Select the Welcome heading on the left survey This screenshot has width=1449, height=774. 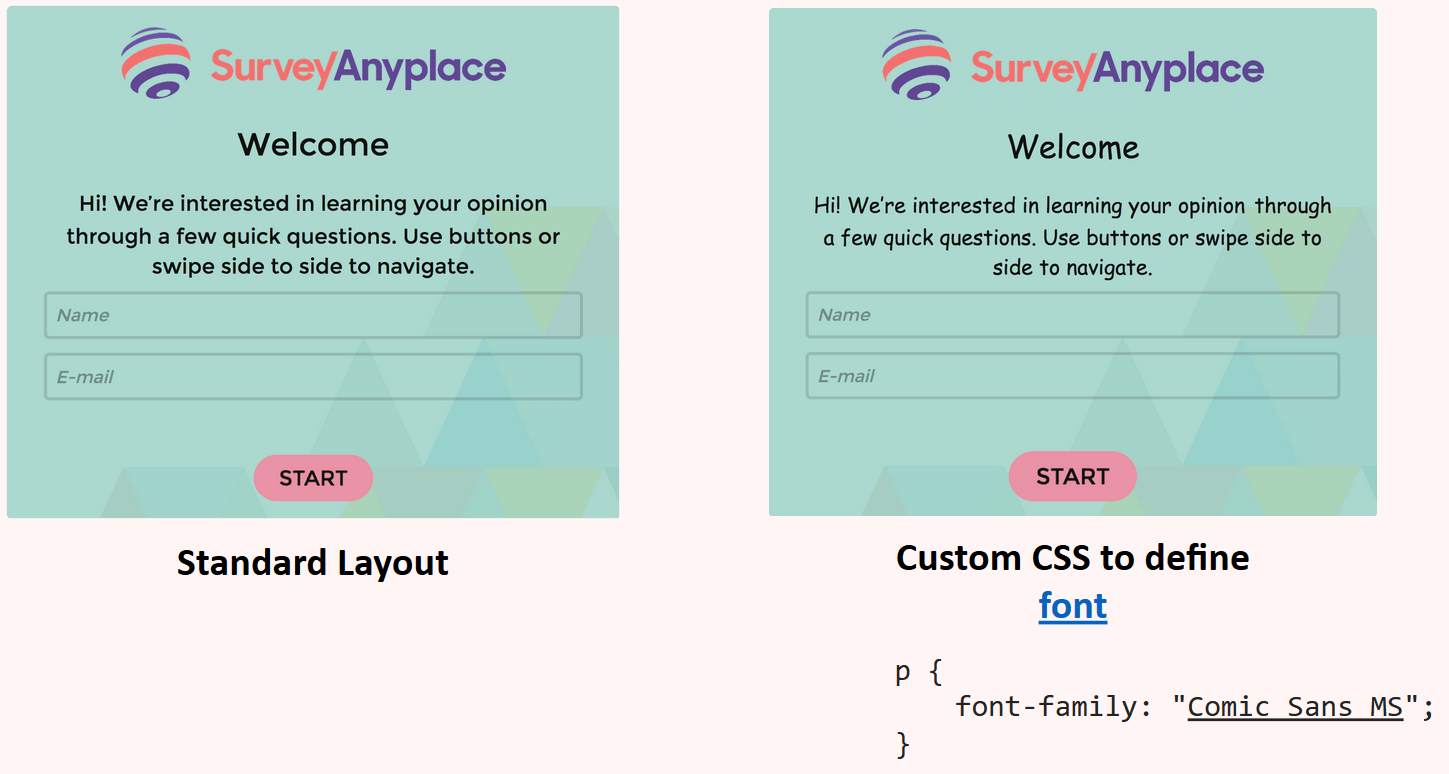(x=313, y=144)
